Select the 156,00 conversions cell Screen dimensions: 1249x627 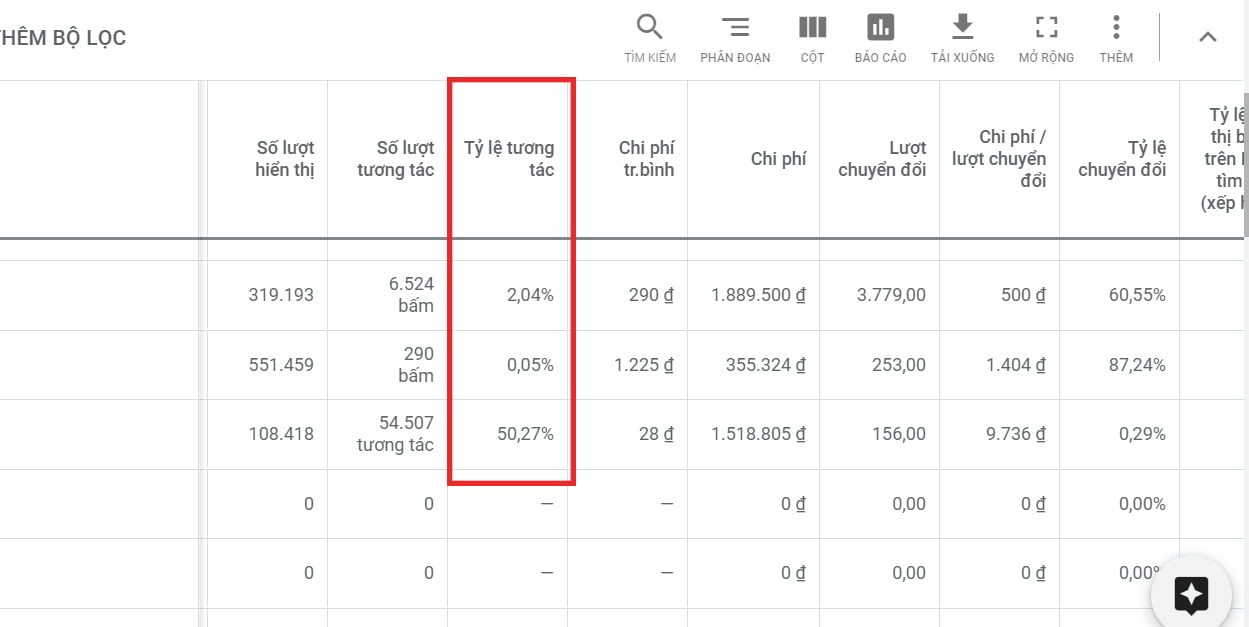[x=880, y=435]
